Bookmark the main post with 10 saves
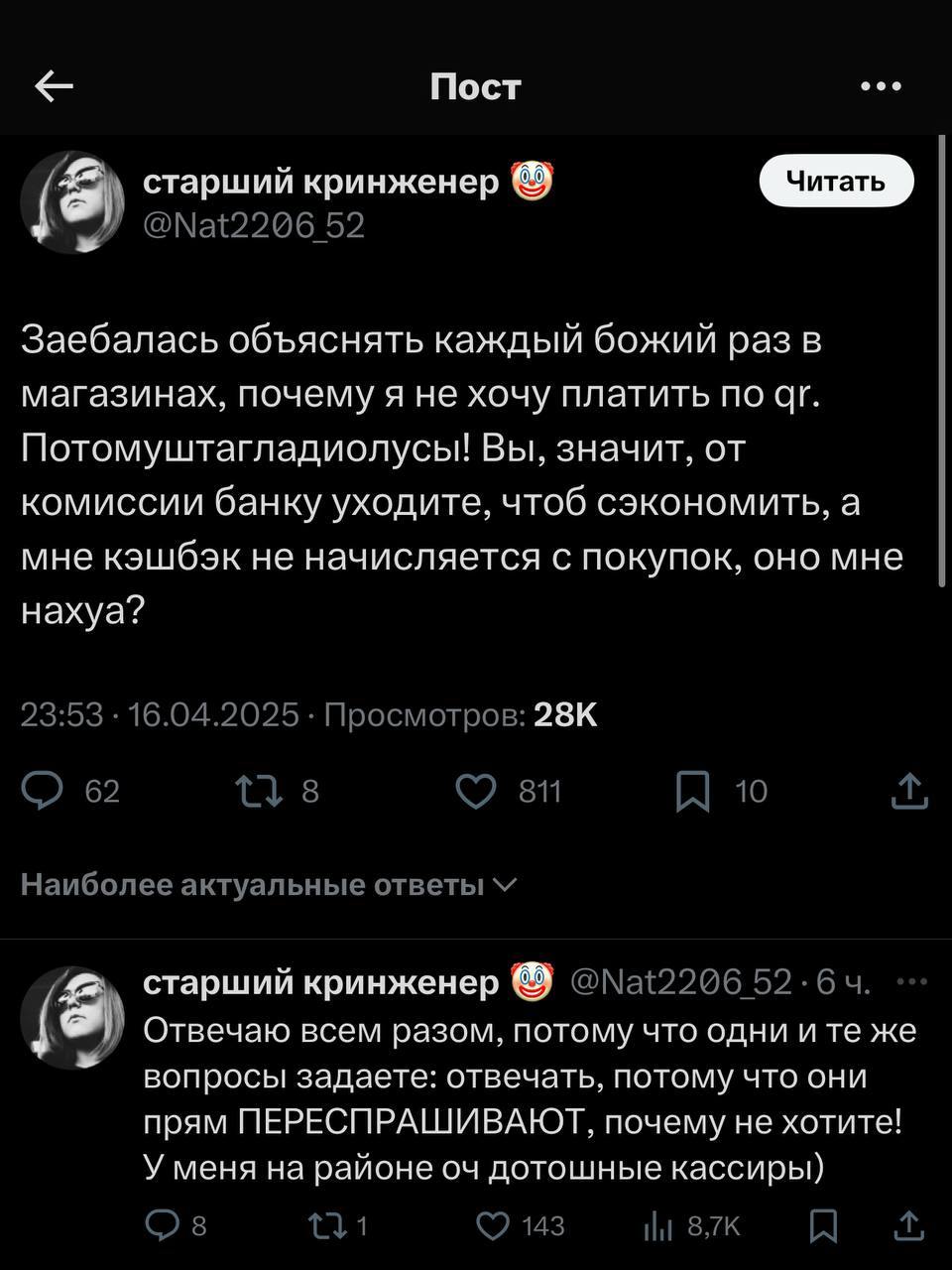 [x=692, y=791]
